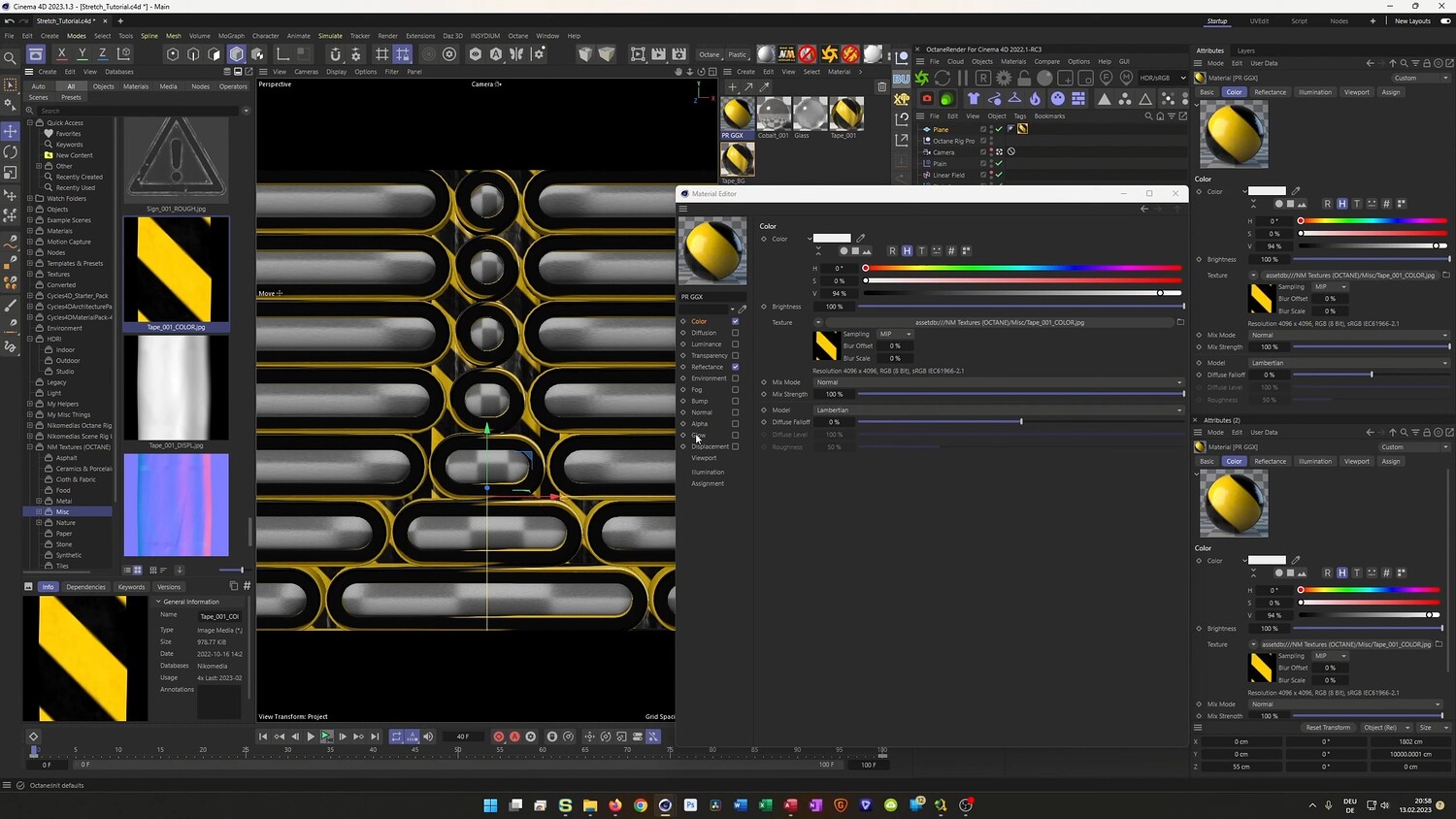
Task: Enable the Transparency channel checkbox
Action: pos(735,355)
